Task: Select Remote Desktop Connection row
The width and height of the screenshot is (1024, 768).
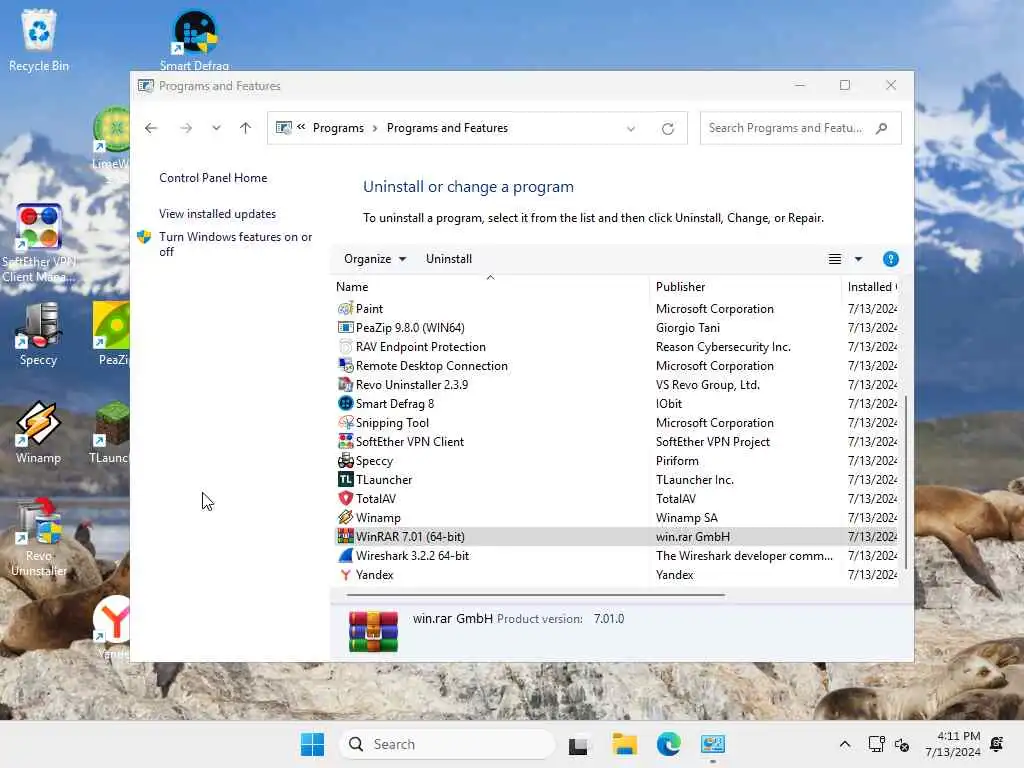Action: coord(616,366)
